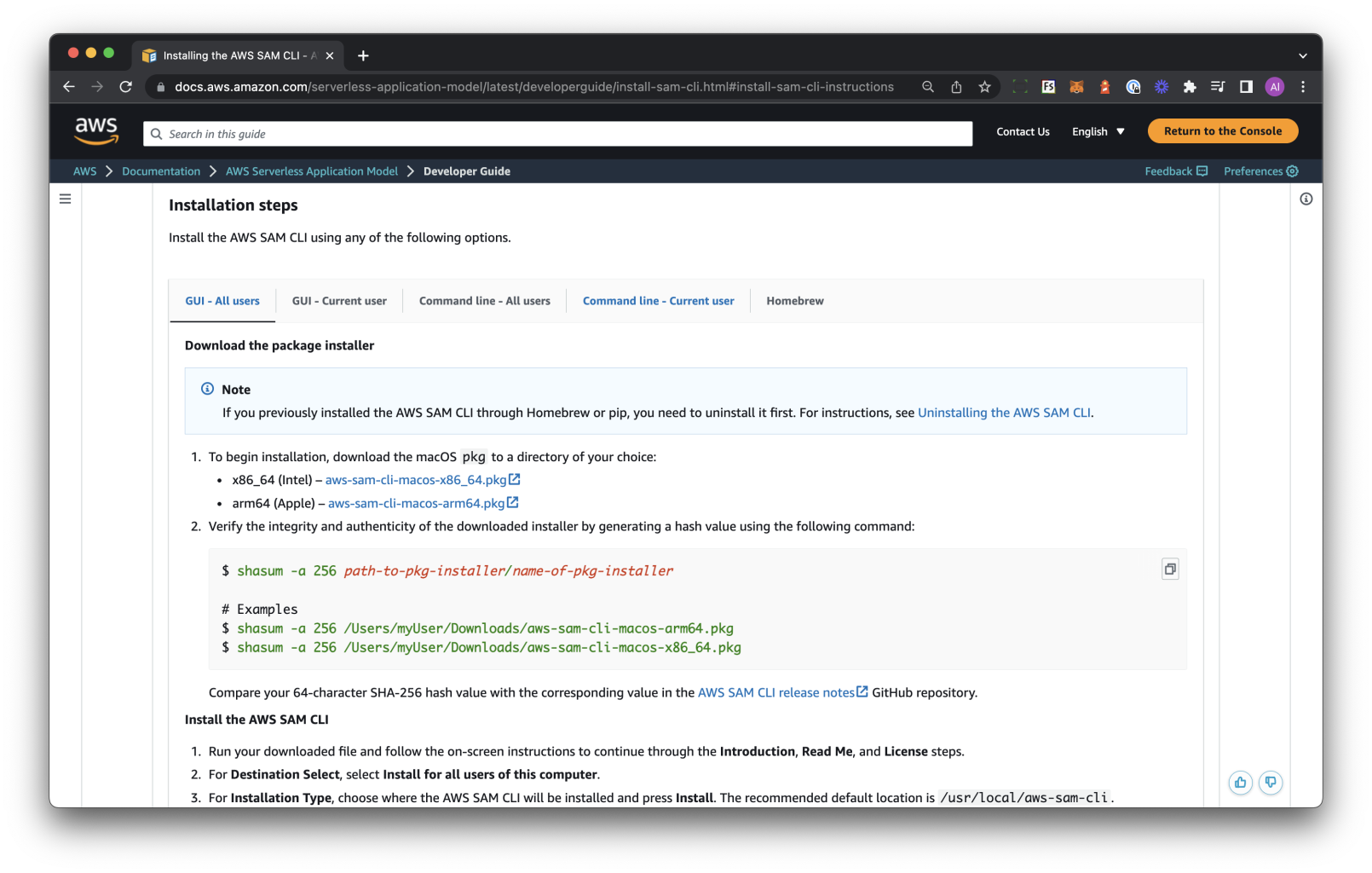Open the MetaMask extension
The width and height of the screenshot is (1372, 873).
pos(1076,86)
